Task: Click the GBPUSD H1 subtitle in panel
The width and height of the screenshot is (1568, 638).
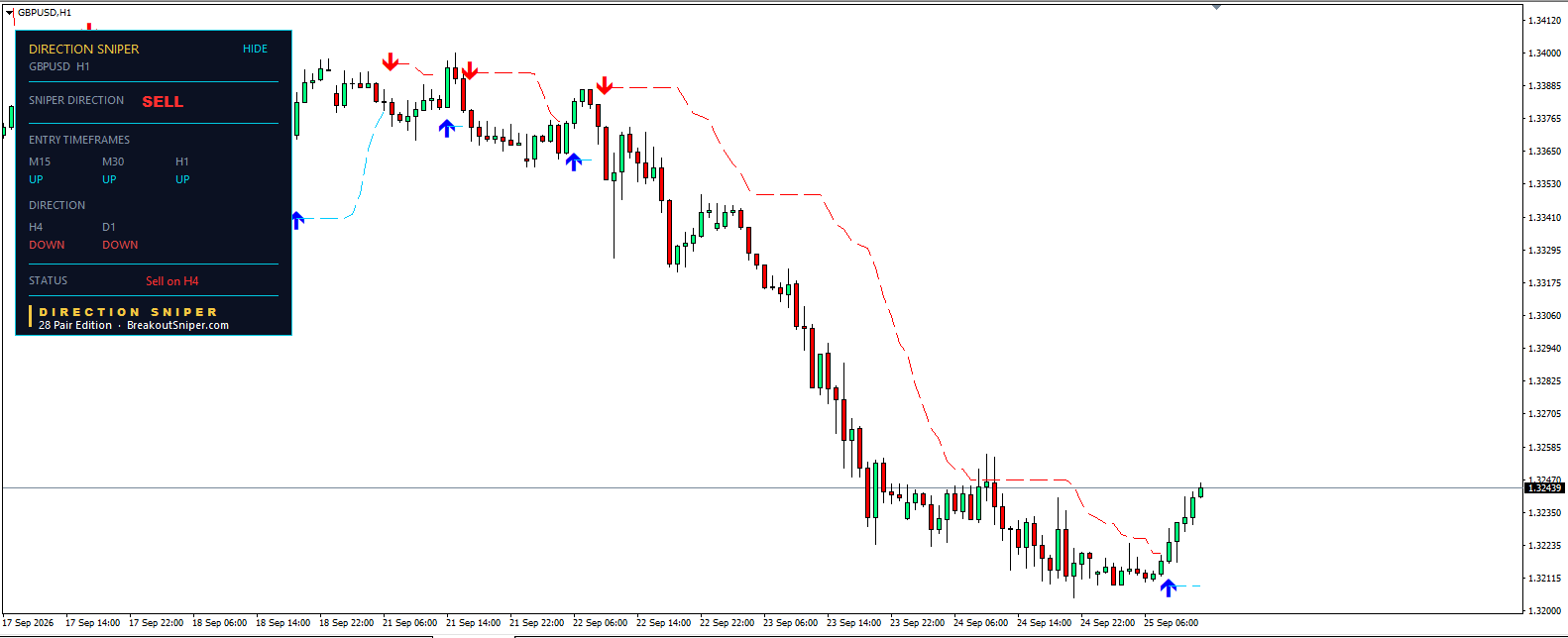Action: [x=59, y=66]
